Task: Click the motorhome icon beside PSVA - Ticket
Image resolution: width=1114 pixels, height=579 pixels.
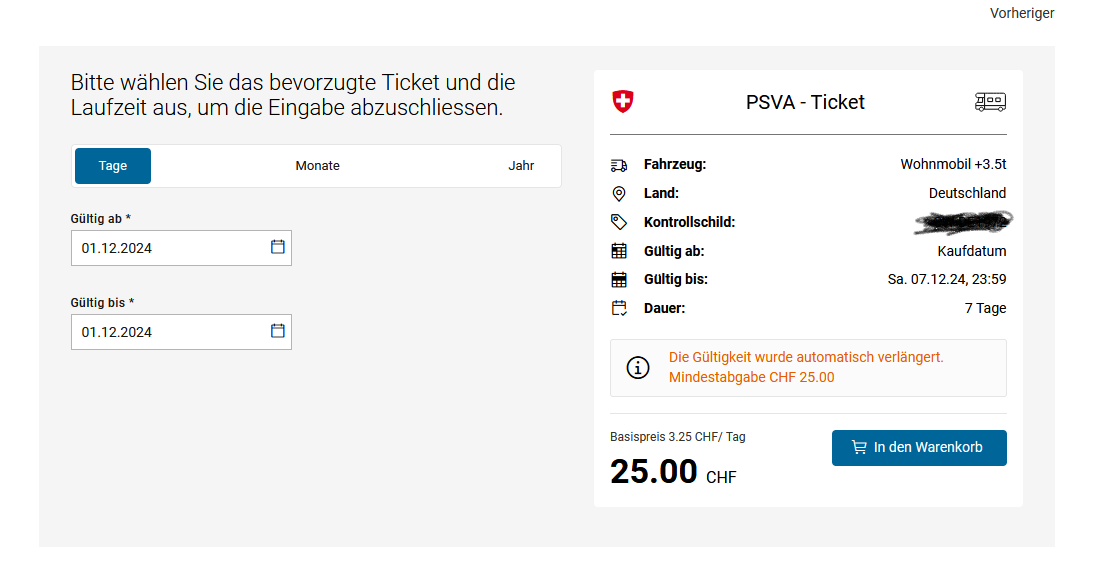Action: (990, 102)
